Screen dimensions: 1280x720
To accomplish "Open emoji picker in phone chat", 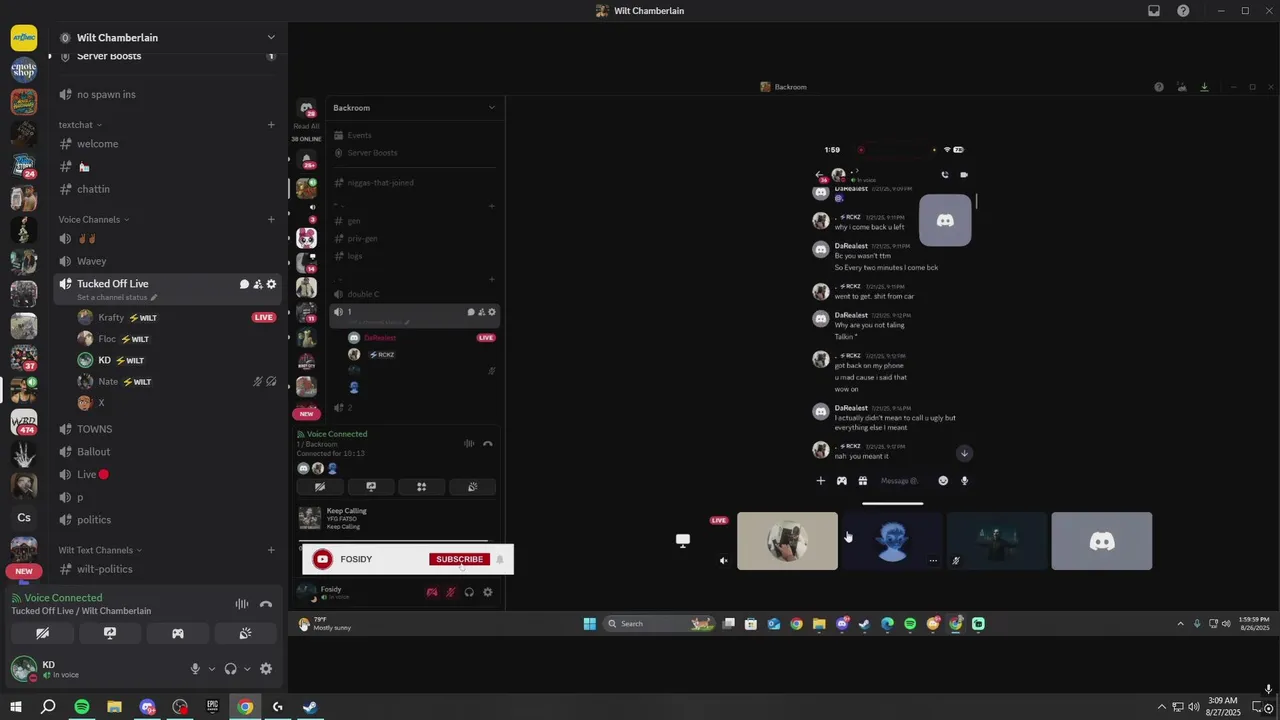I will [943, 481].
